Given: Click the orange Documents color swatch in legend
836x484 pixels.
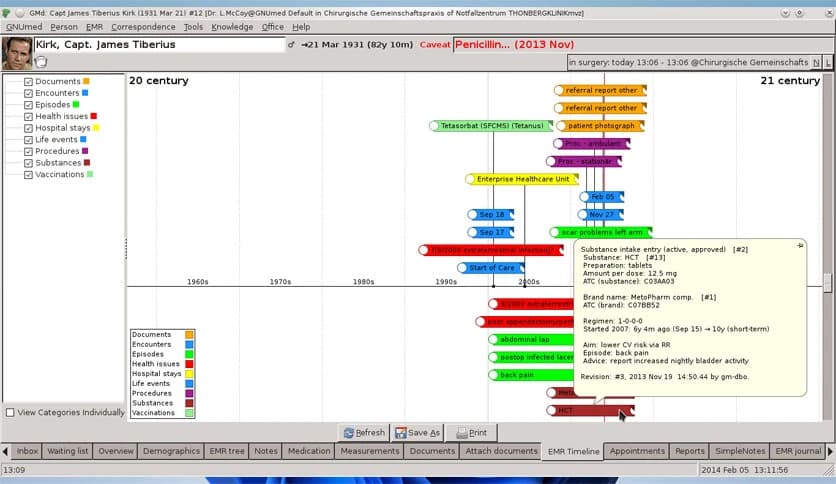Looking at the screenshot, I should coord(189,335).
